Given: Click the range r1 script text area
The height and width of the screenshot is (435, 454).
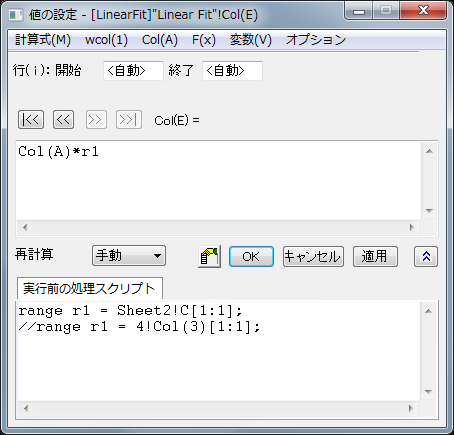Looking at the screenshot, I should pos(219,351).
